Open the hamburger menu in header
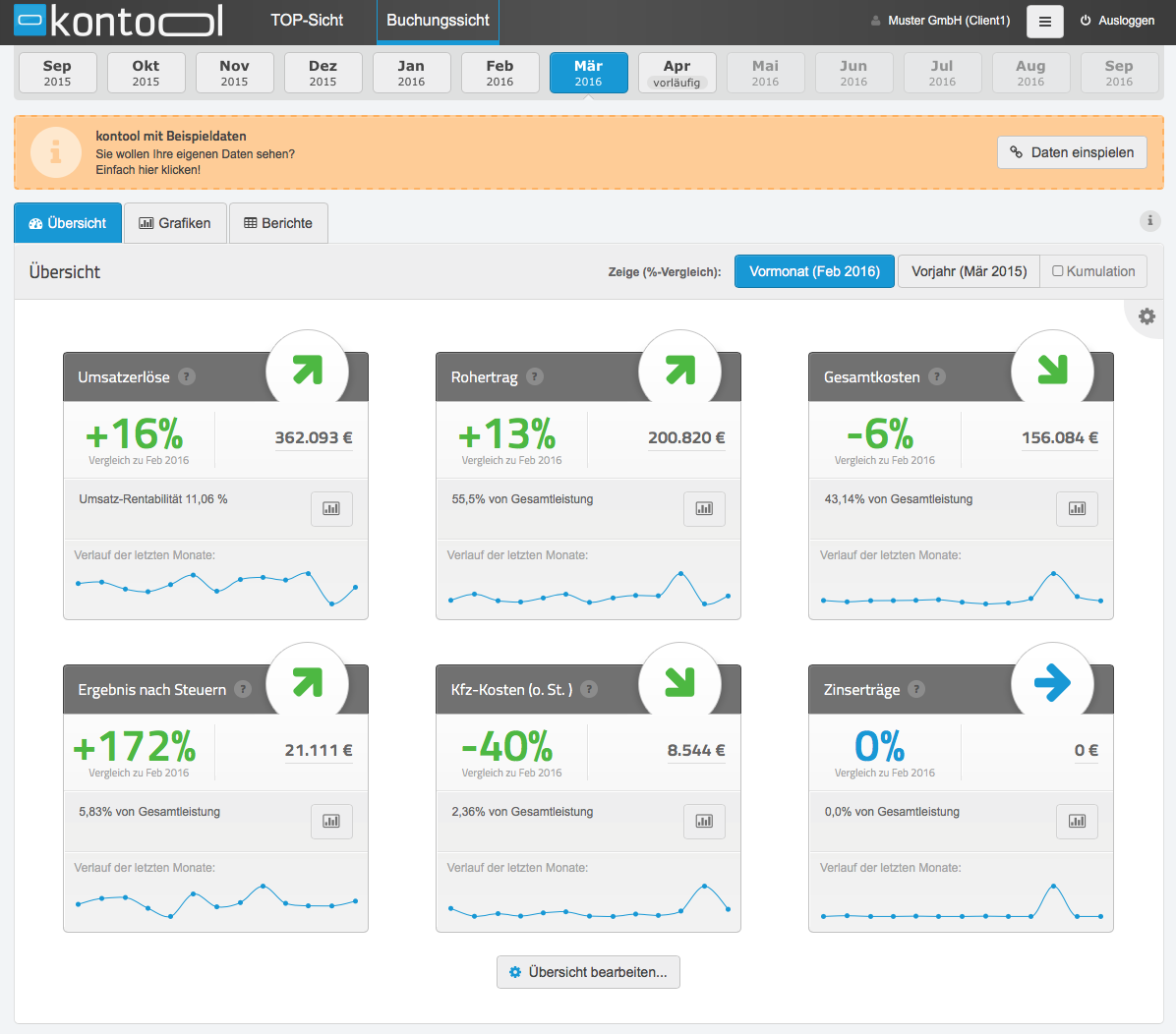Screen dimensions: 1176x1034 pyautogui.click(x=1045, y=22)
